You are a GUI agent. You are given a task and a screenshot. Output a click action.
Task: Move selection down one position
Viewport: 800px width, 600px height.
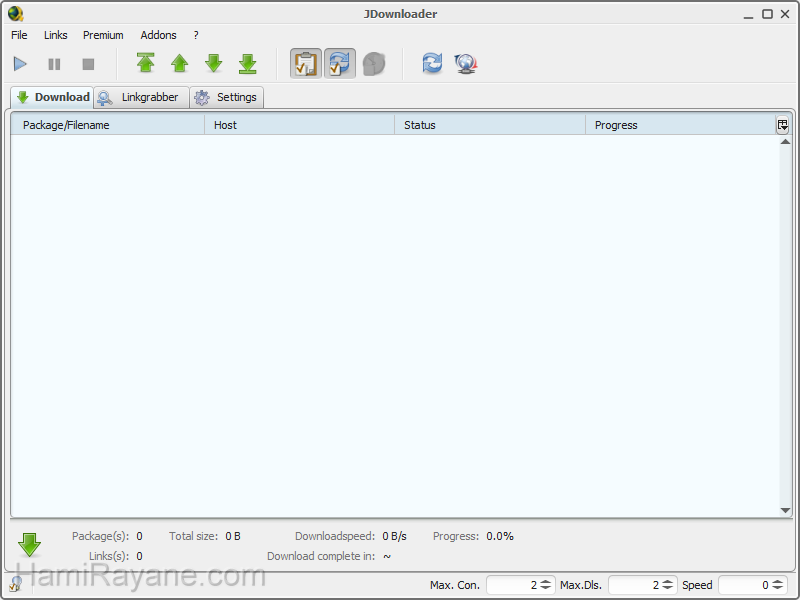point(214,63)
